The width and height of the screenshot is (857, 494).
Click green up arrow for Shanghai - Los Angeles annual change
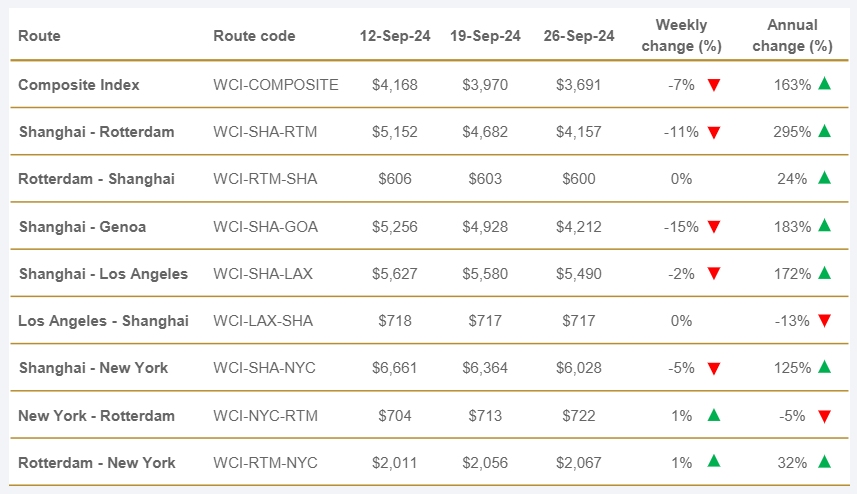click(x=824, y=272)
